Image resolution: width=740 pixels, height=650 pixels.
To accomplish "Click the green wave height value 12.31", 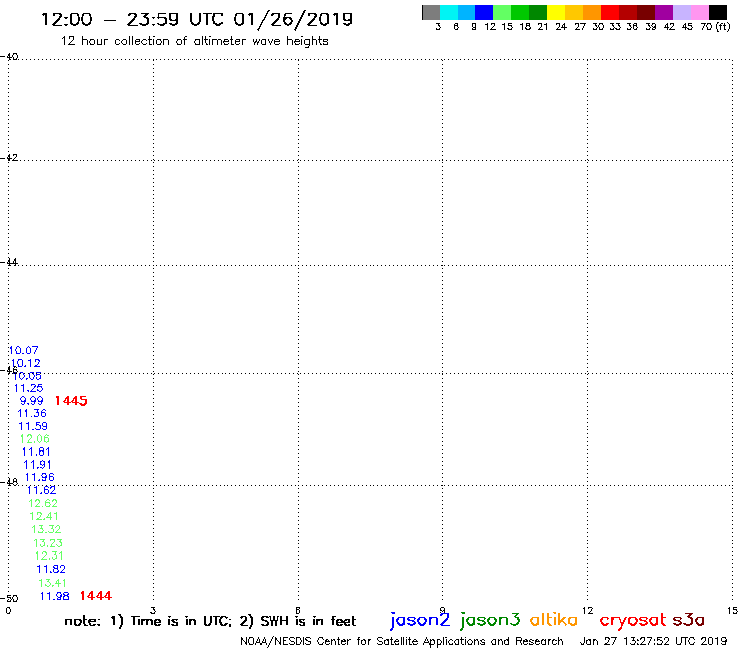I will [49, 556].
